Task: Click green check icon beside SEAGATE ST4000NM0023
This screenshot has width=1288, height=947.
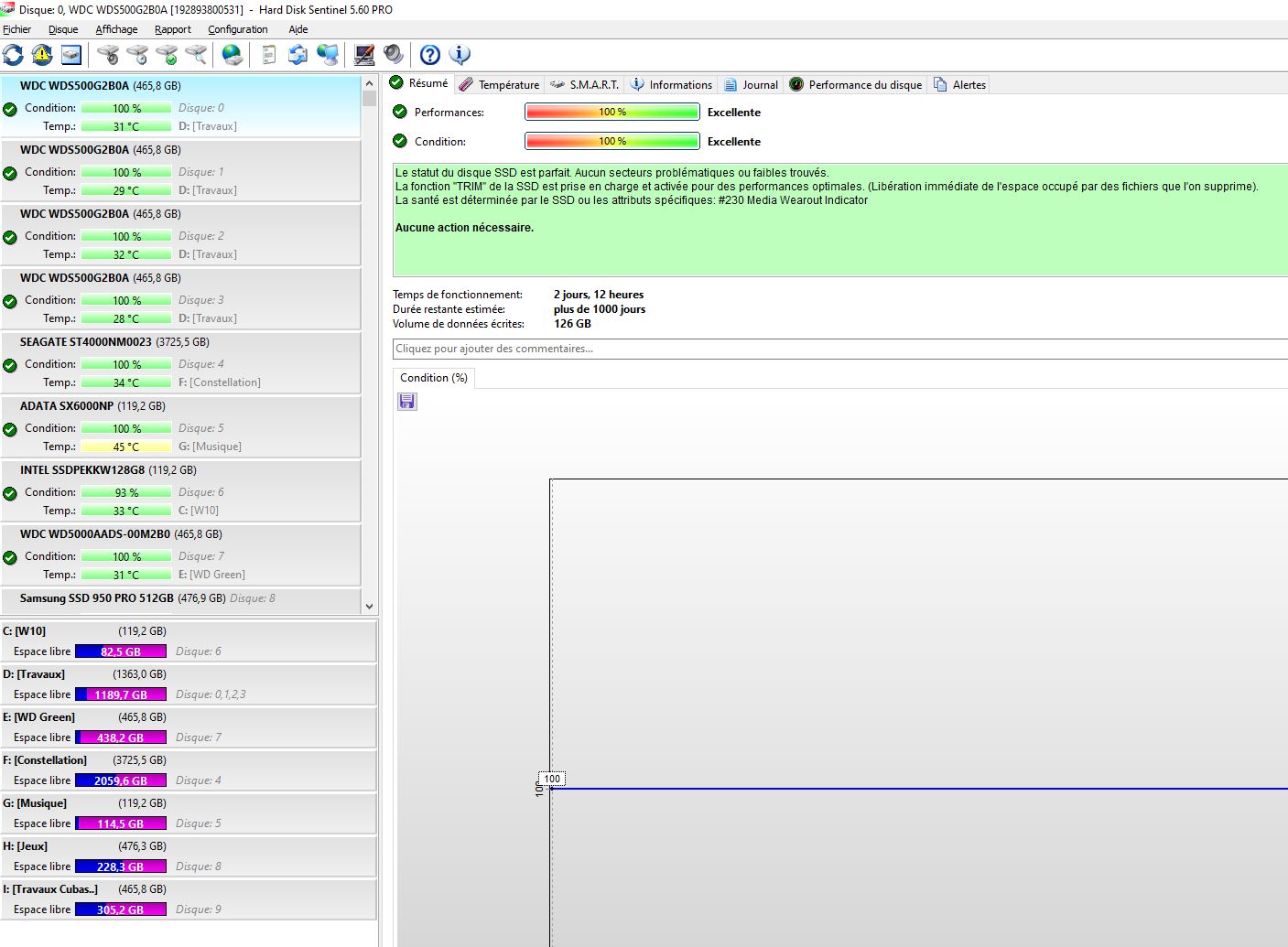Action: [x=10, y=365]
